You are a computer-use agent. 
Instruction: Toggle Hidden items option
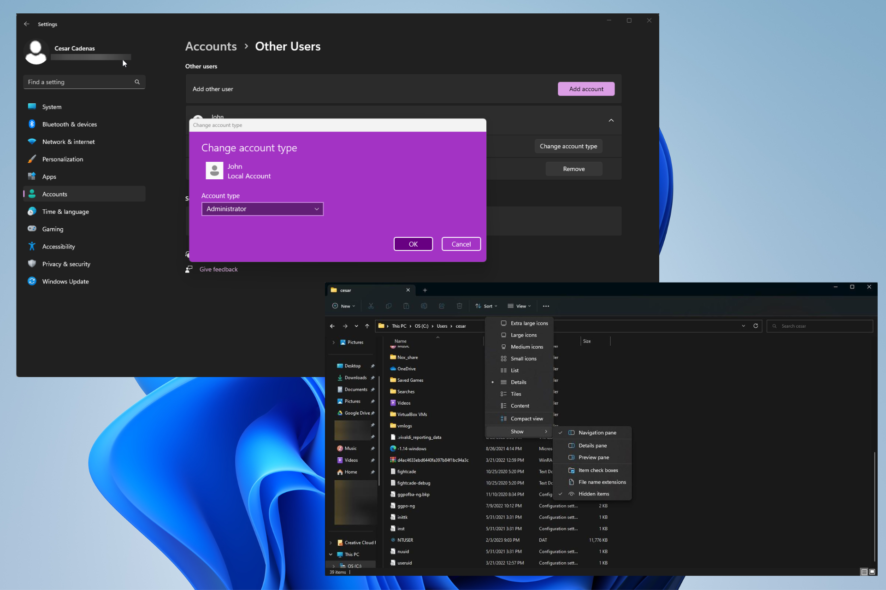[x=592, y=494]
